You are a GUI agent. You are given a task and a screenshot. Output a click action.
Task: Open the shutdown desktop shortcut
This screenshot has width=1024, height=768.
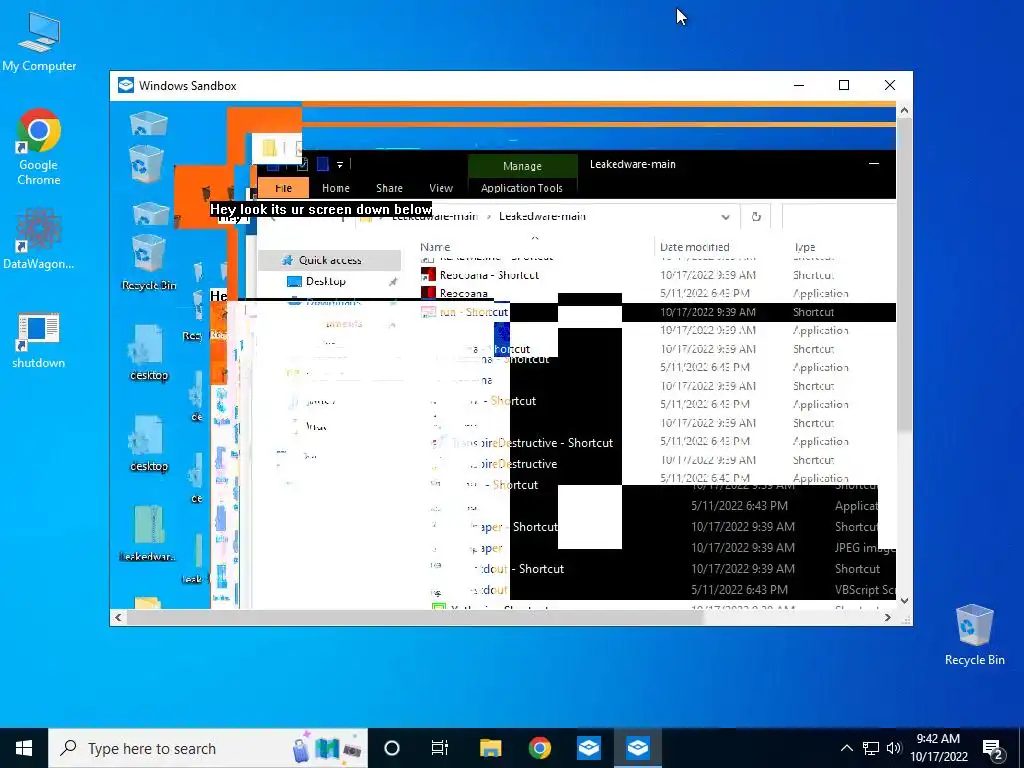click(x=39, y=340)
